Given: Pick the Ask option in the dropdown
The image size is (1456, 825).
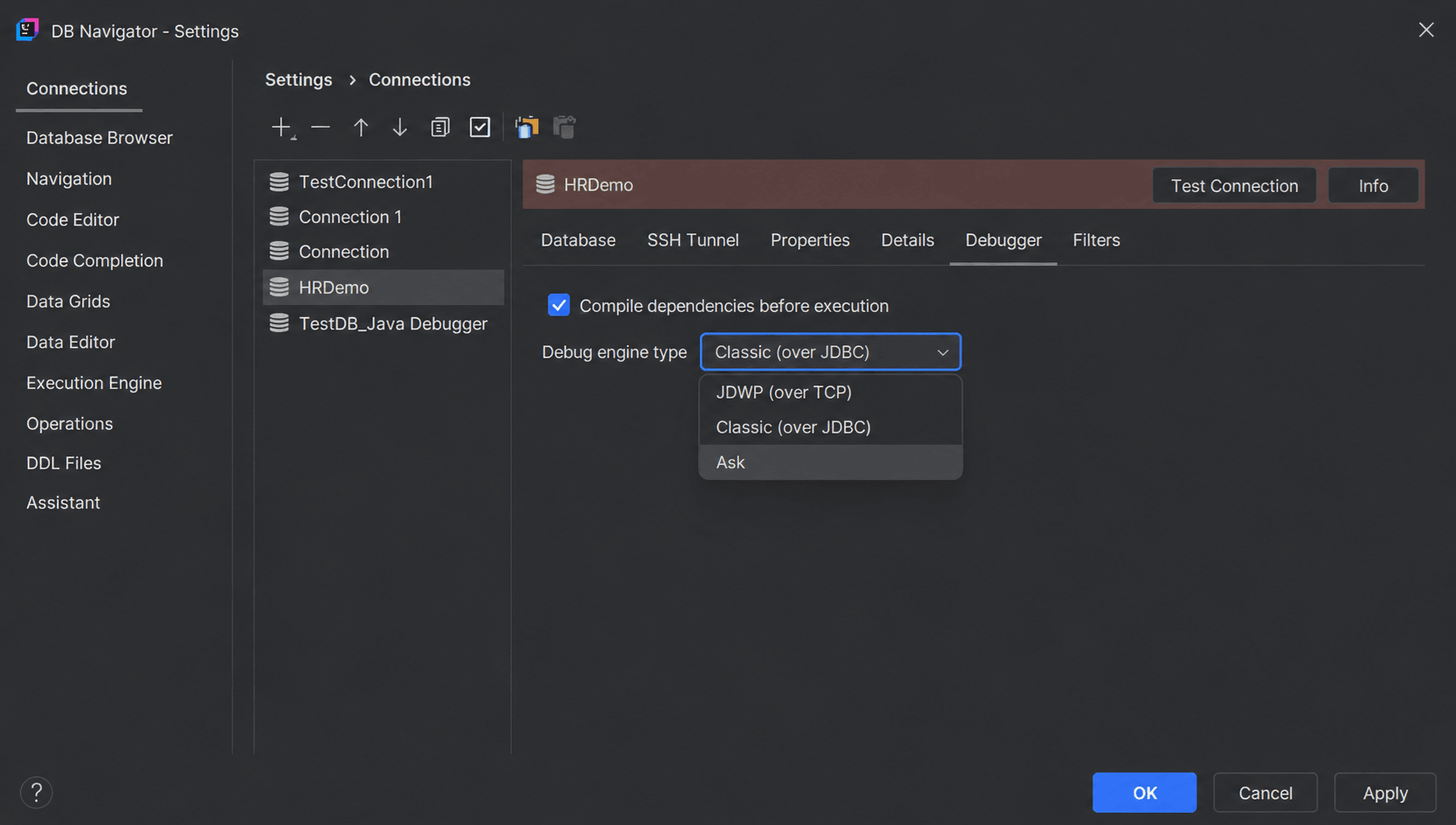Looking at the screenshot, I should click(830, 462).
